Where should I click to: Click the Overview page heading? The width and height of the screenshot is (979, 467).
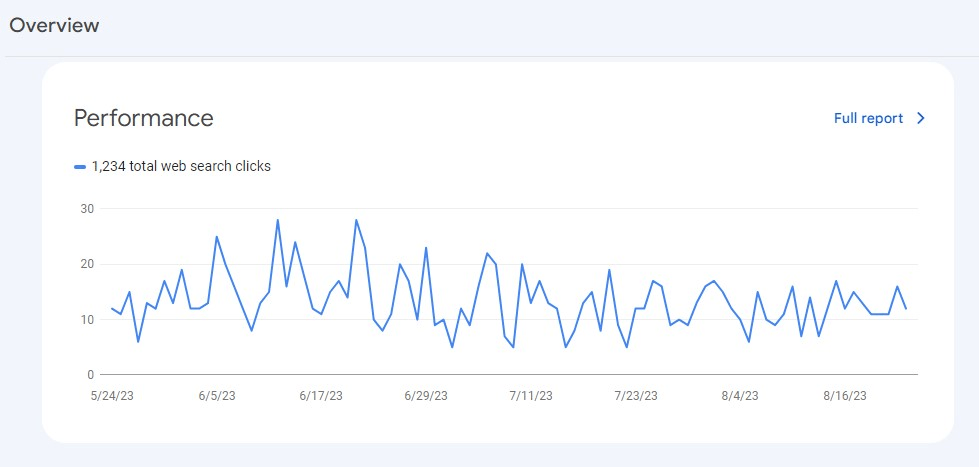(x=55, y=26)
